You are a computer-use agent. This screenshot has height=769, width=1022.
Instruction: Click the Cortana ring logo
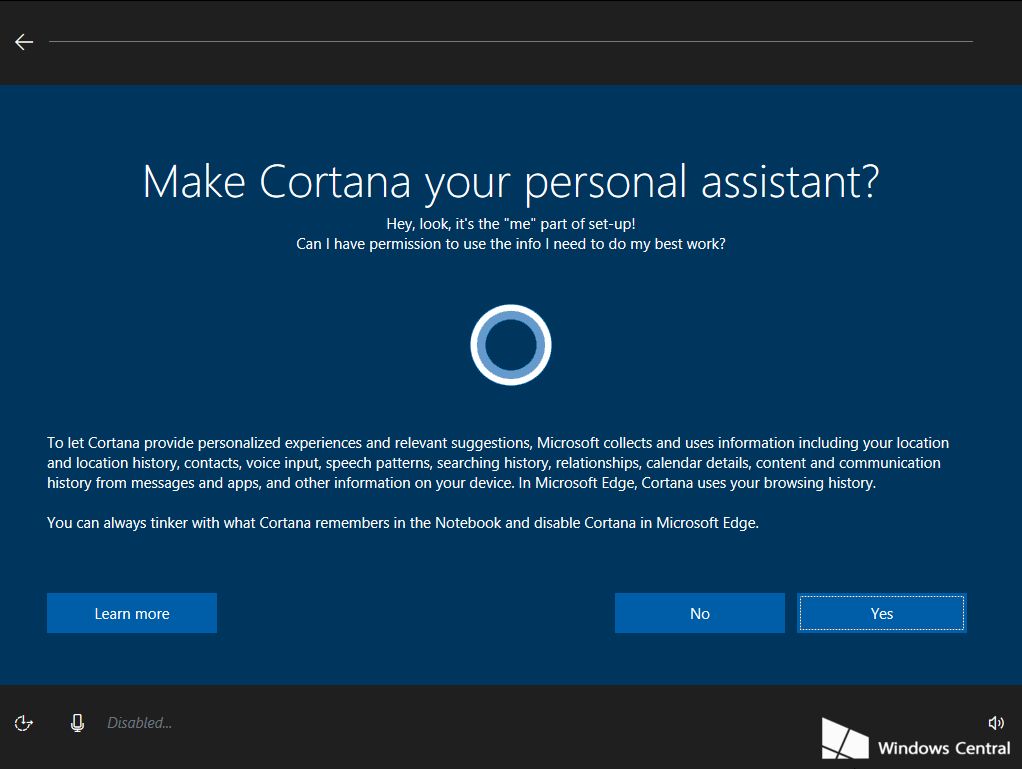pyautogui.click(x=511, y=344)
